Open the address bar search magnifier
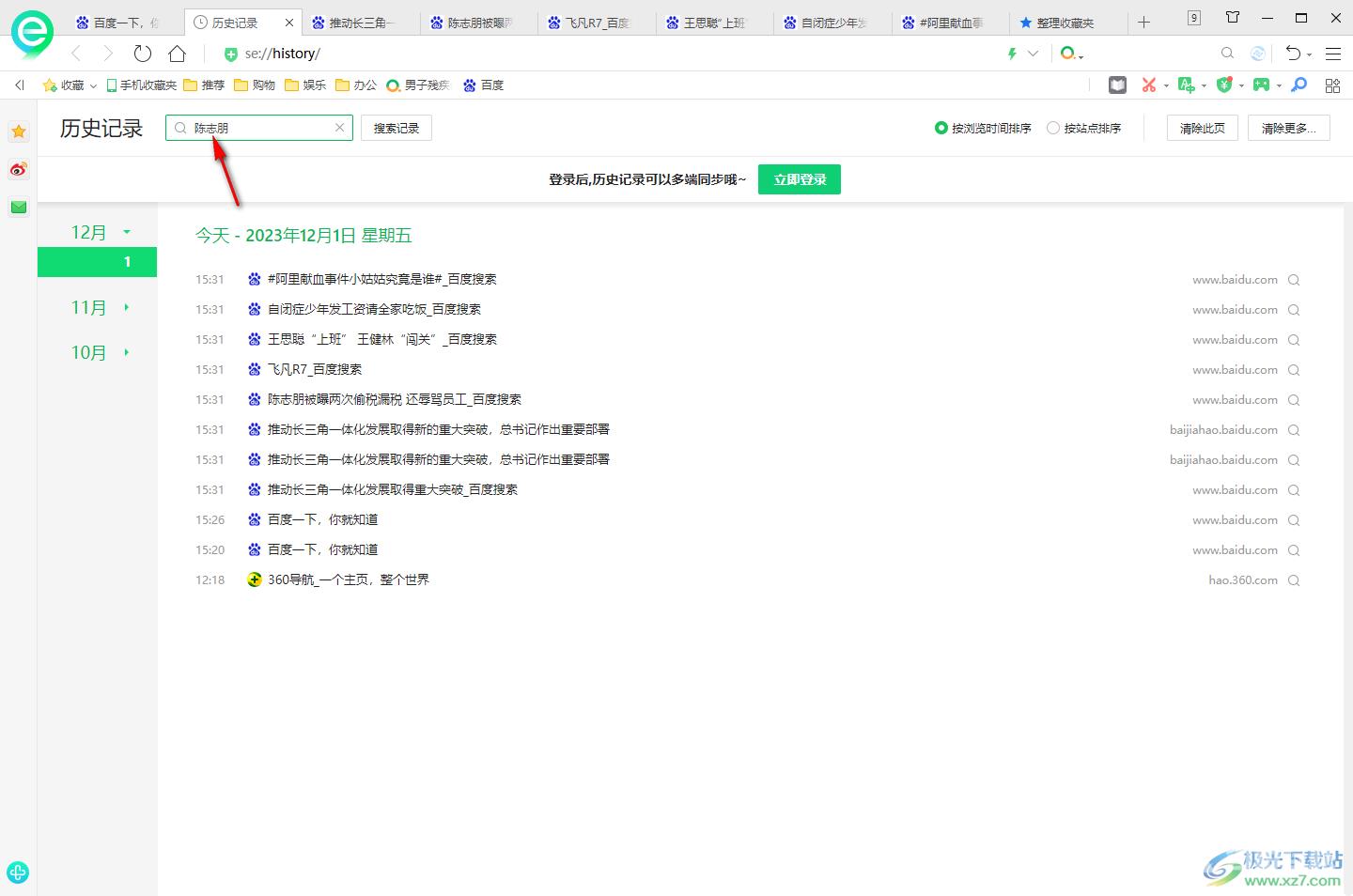Image resolution: width=1353 pixels, height=896 pixels. click(1227, 54)
